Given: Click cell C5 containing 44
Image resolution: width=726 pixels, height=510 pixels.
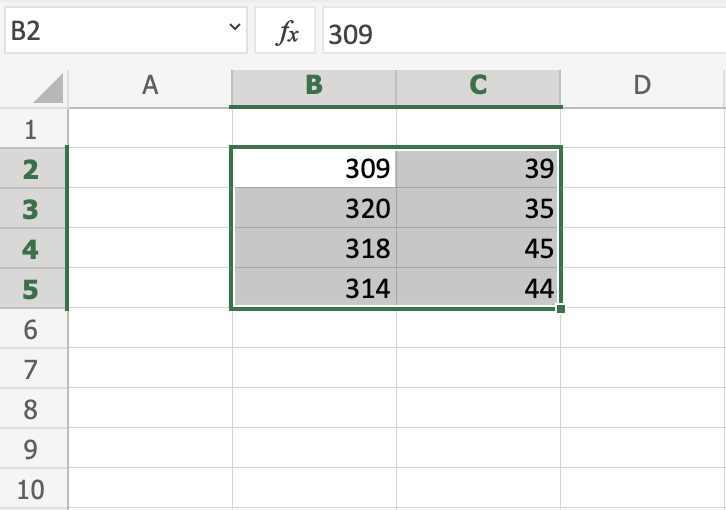Looking at the screenshot, I should pyautogui.click(x=478, y=289).
